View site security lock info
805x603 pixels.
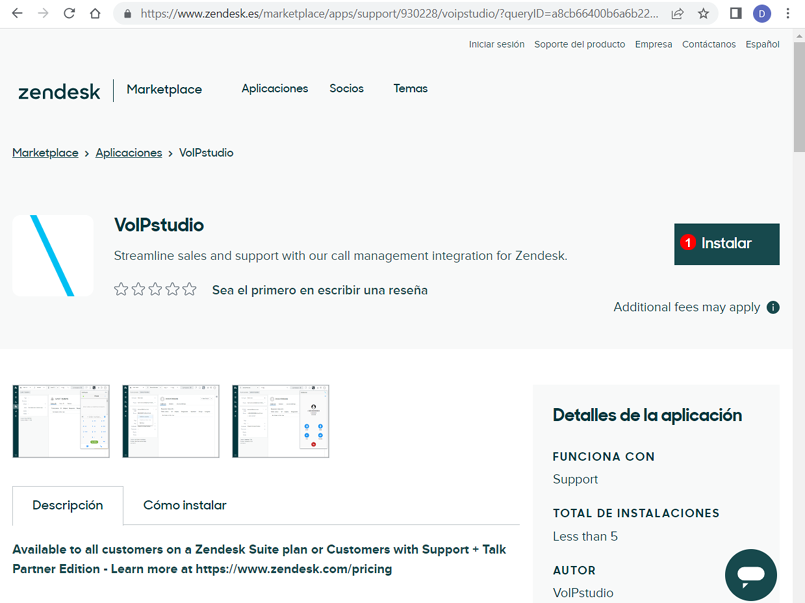click(x=128, y=14)
